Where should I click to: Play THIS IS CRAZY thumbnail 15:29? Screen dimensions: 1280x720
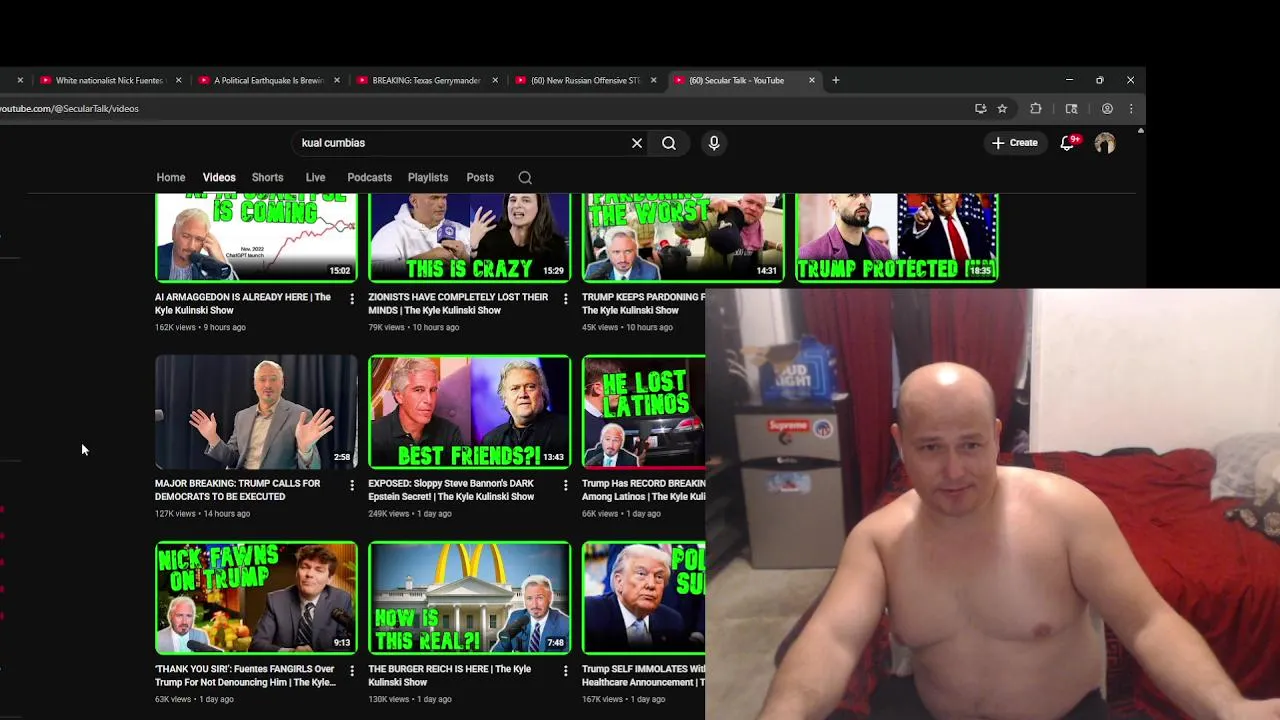click(470, 237)
